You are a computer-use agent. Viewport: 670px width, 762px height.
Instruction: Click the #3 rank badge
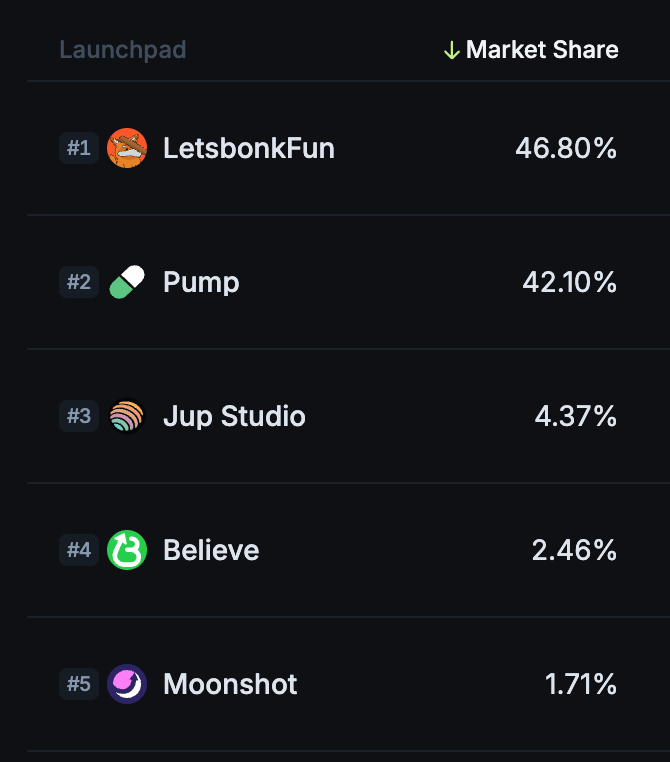tap(79, 416)
